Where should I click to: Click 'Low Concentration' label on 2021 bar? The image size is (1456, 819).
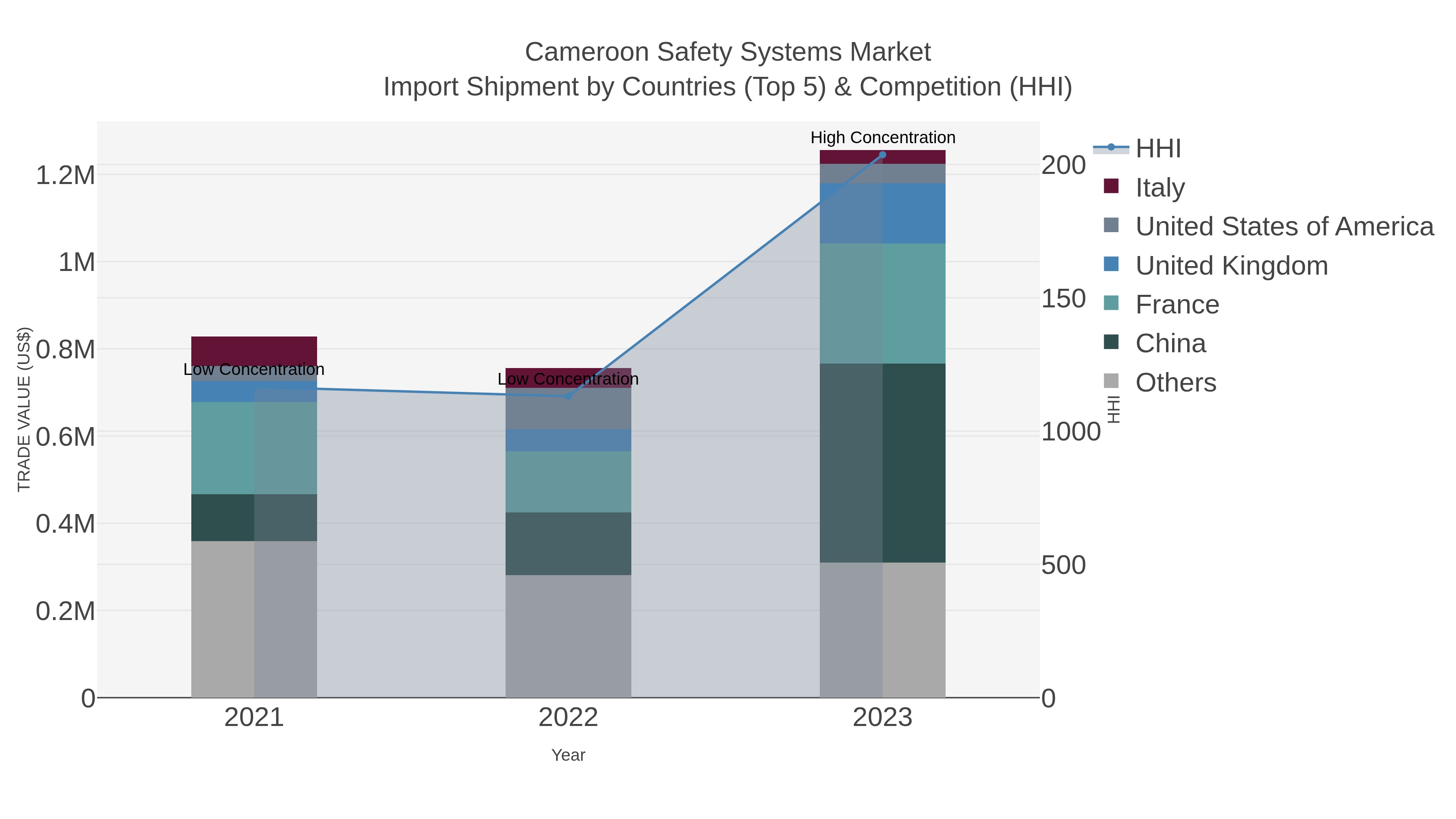tap(254, 370)
